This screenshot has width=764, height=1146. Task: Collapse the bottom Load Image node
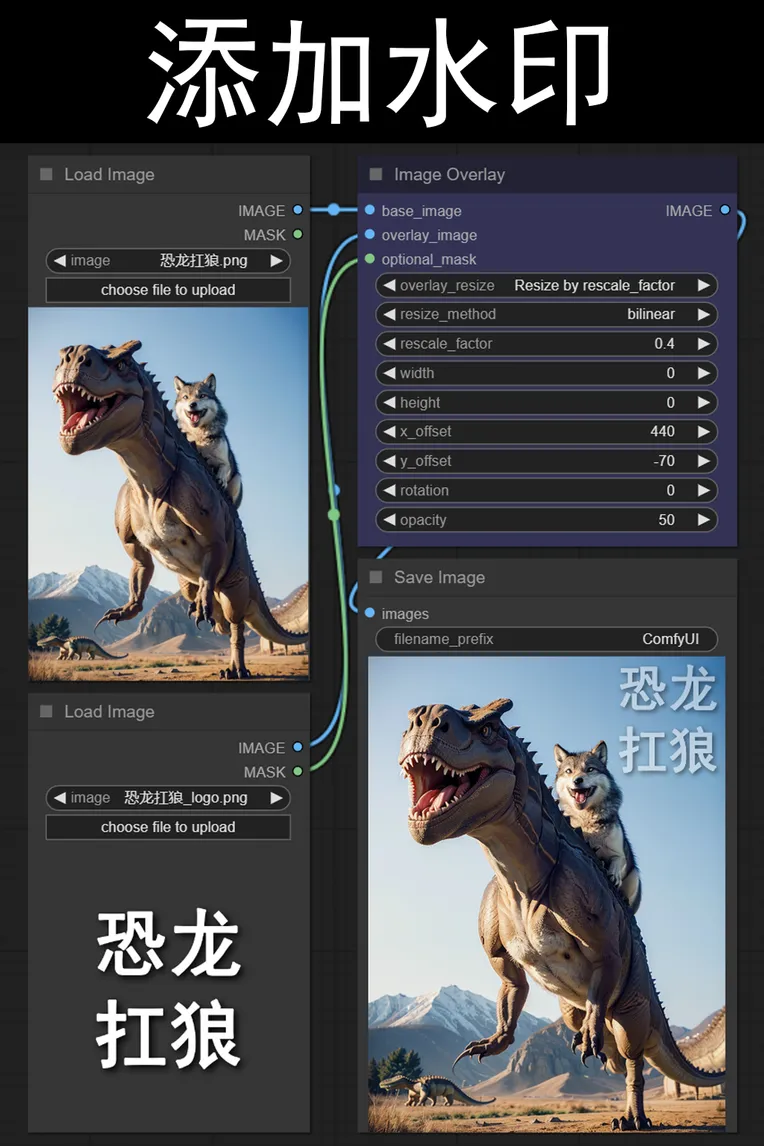pos(46,711)
